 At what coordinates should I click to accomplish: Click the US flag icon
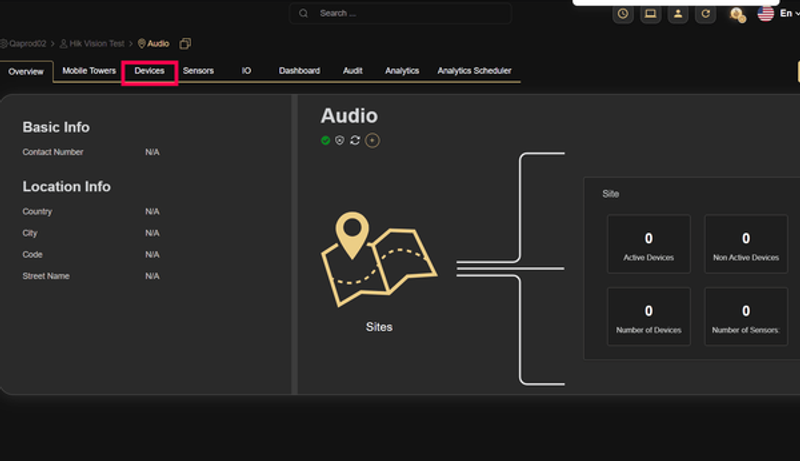point(765,14)
